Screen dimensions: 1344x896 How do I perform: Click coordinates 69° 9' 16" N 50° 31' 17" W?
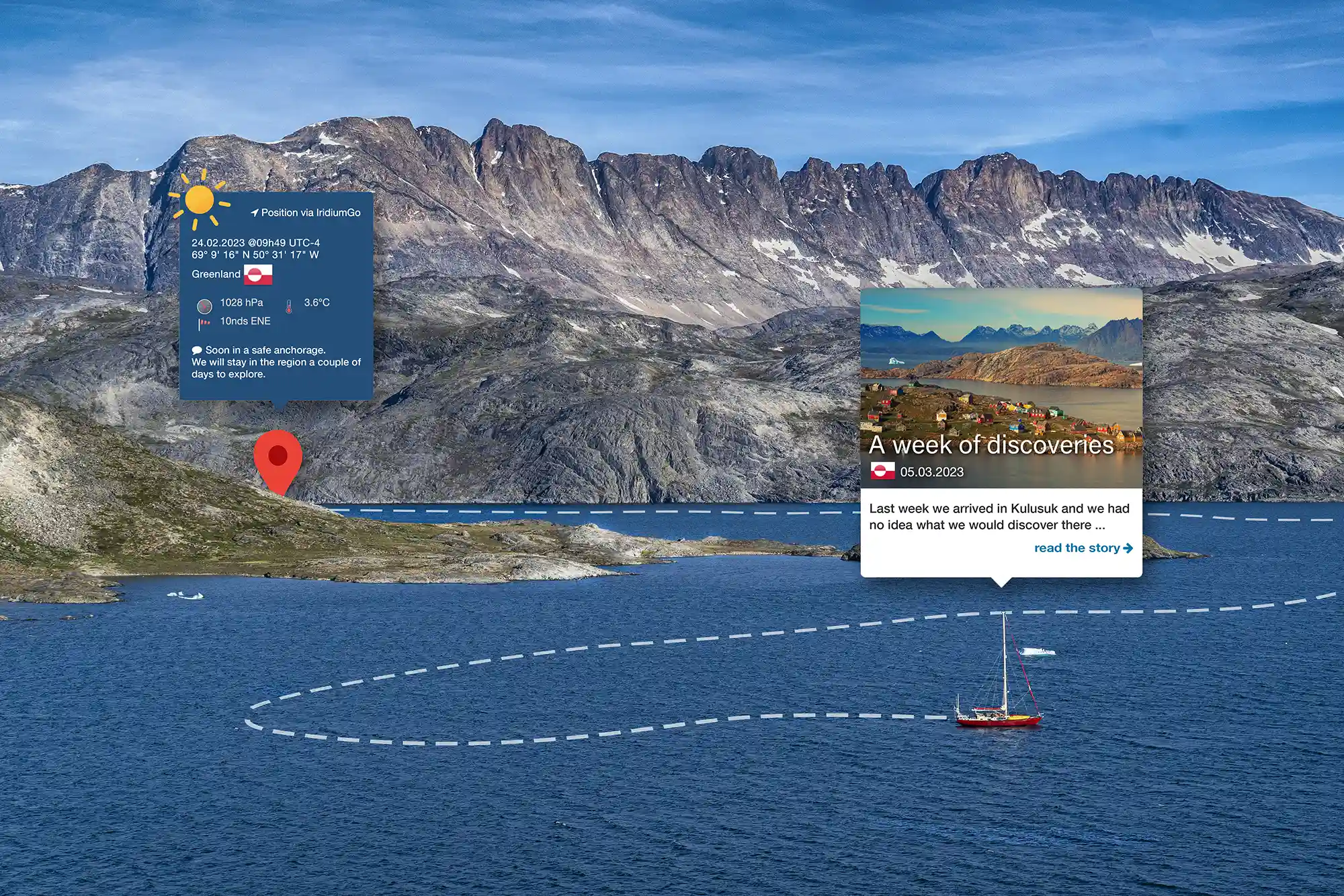[255, 255]
